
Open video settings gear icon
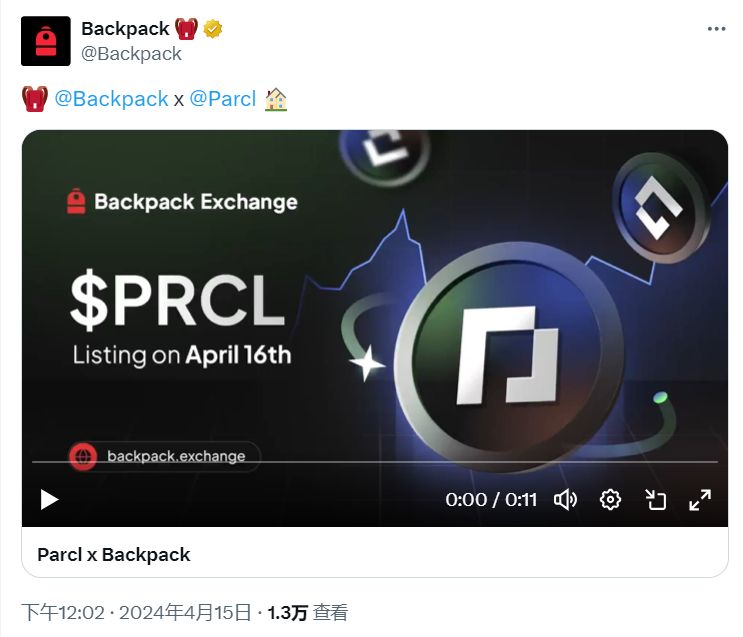click(610, 500)
